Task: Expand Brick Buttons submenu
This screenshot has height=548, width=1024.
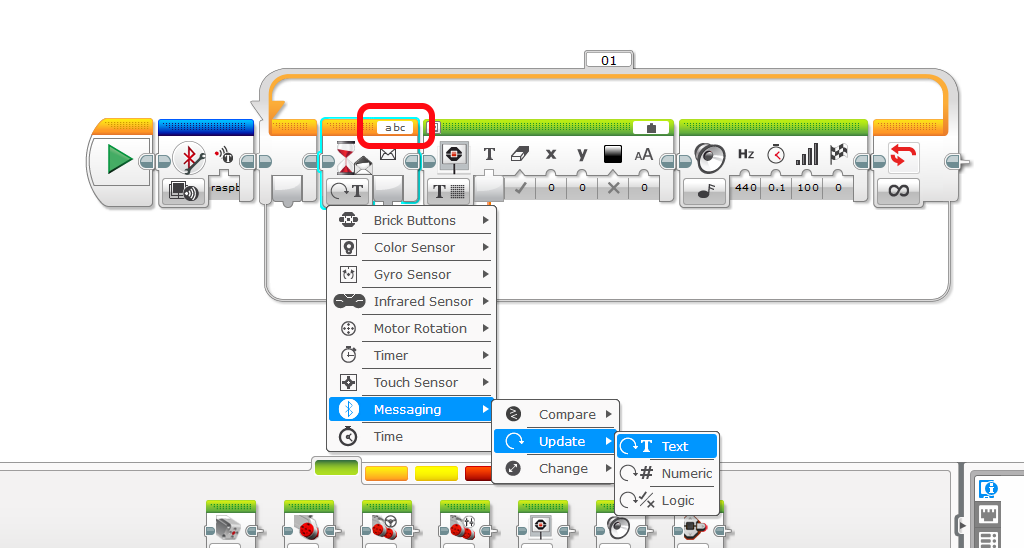Action: (411, 220)
